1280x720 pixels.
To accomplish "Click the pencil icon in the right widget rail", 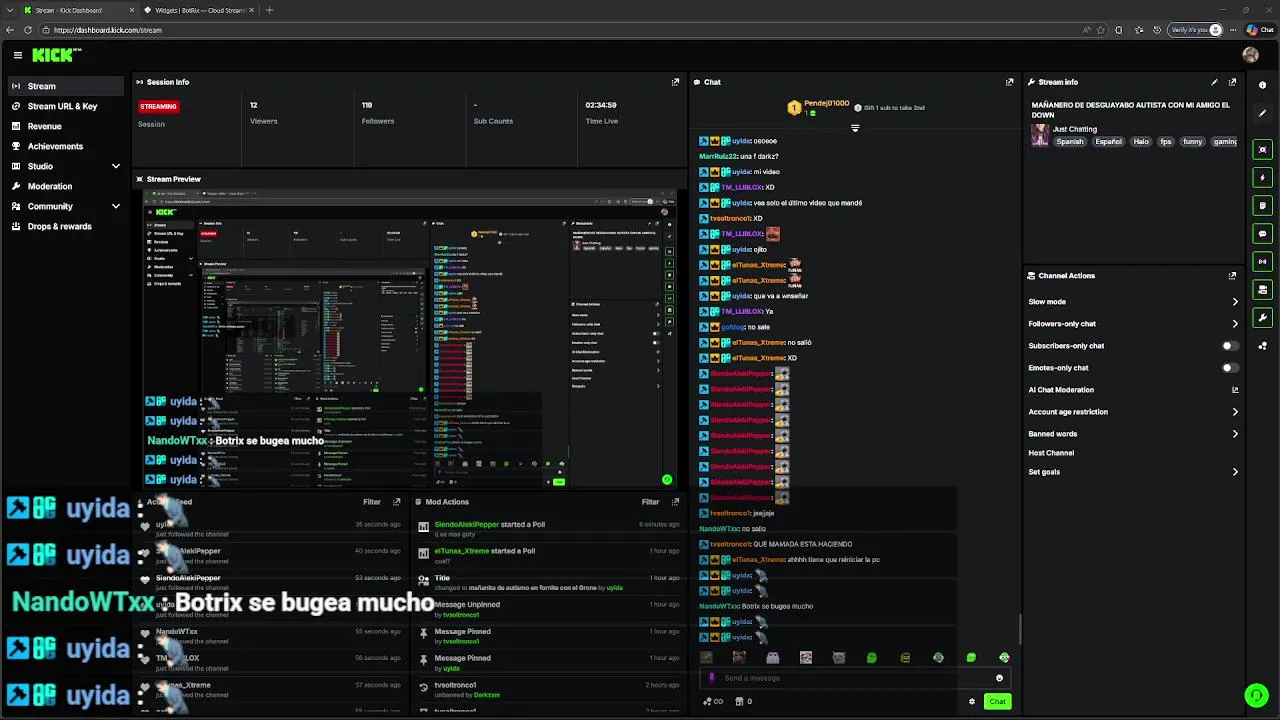I will pyautogui.click(x=1263, y=113).
